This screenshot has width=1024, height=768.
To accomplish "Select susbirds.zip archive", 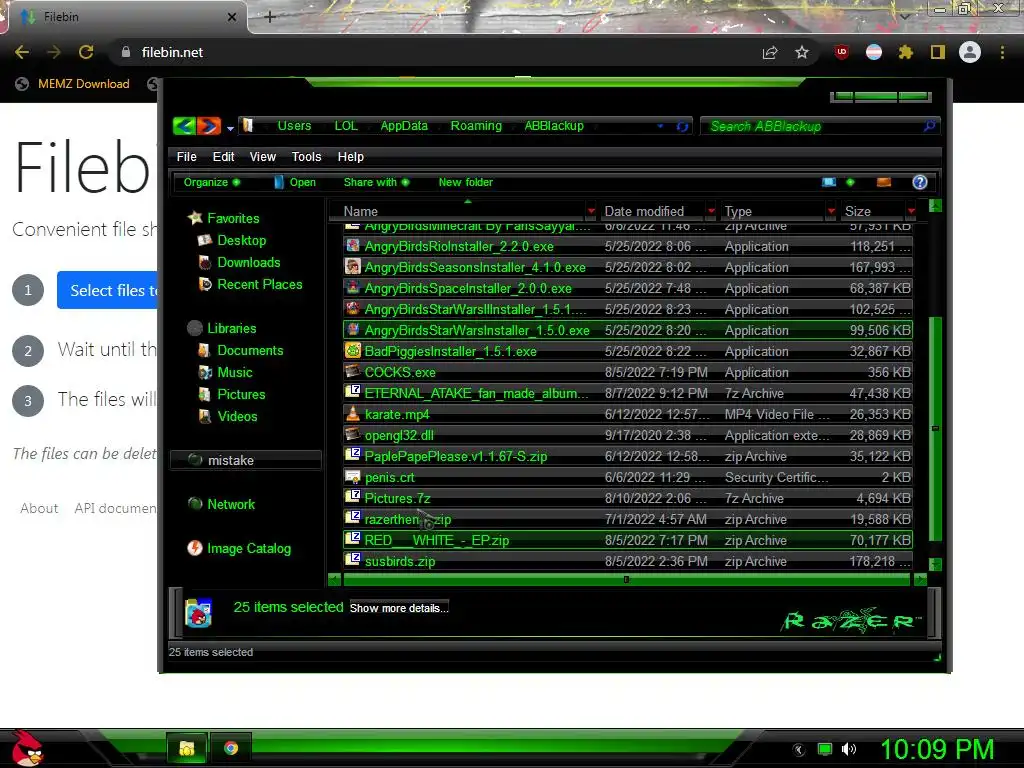I will (x=628, y=561).
